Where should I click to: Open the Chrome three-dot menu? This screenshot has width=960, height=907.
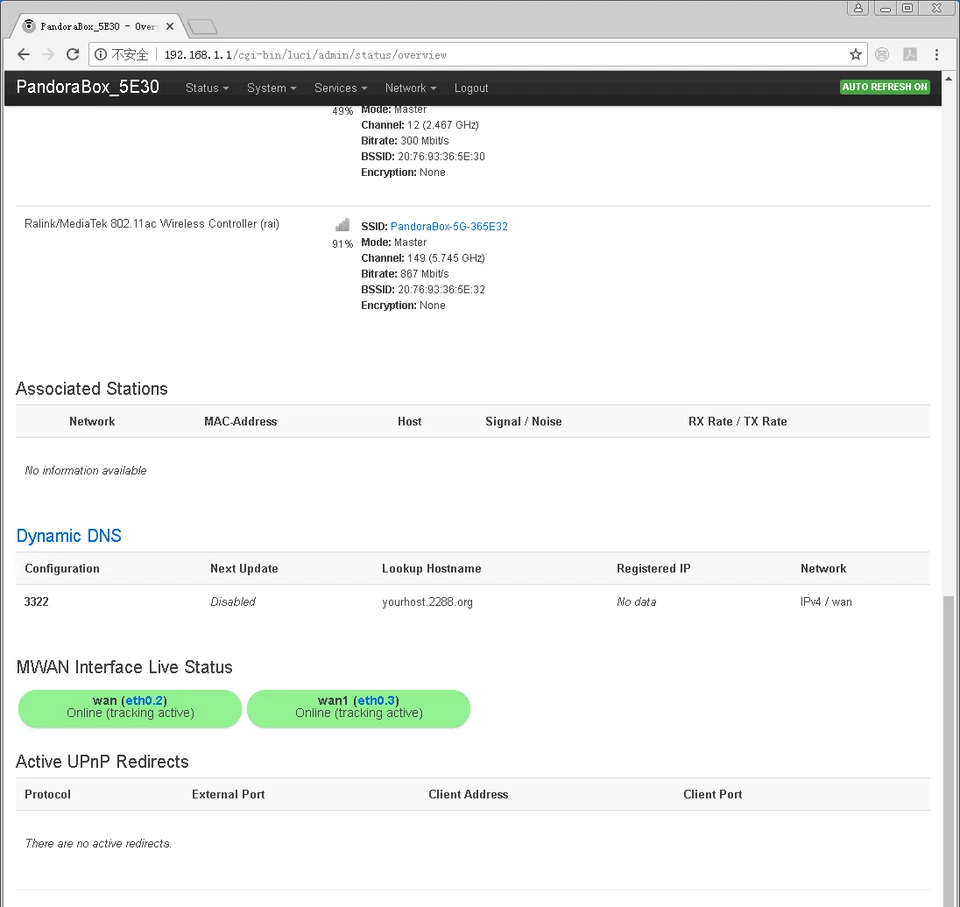click(x=937, y=55)
